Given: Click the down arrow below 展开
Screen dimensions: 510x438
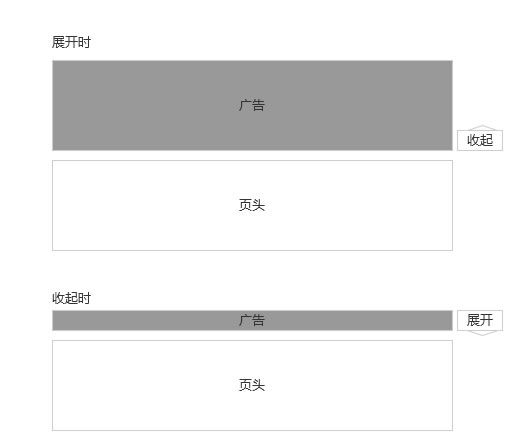Looking at the screenshot, I should tap(482, 333).
